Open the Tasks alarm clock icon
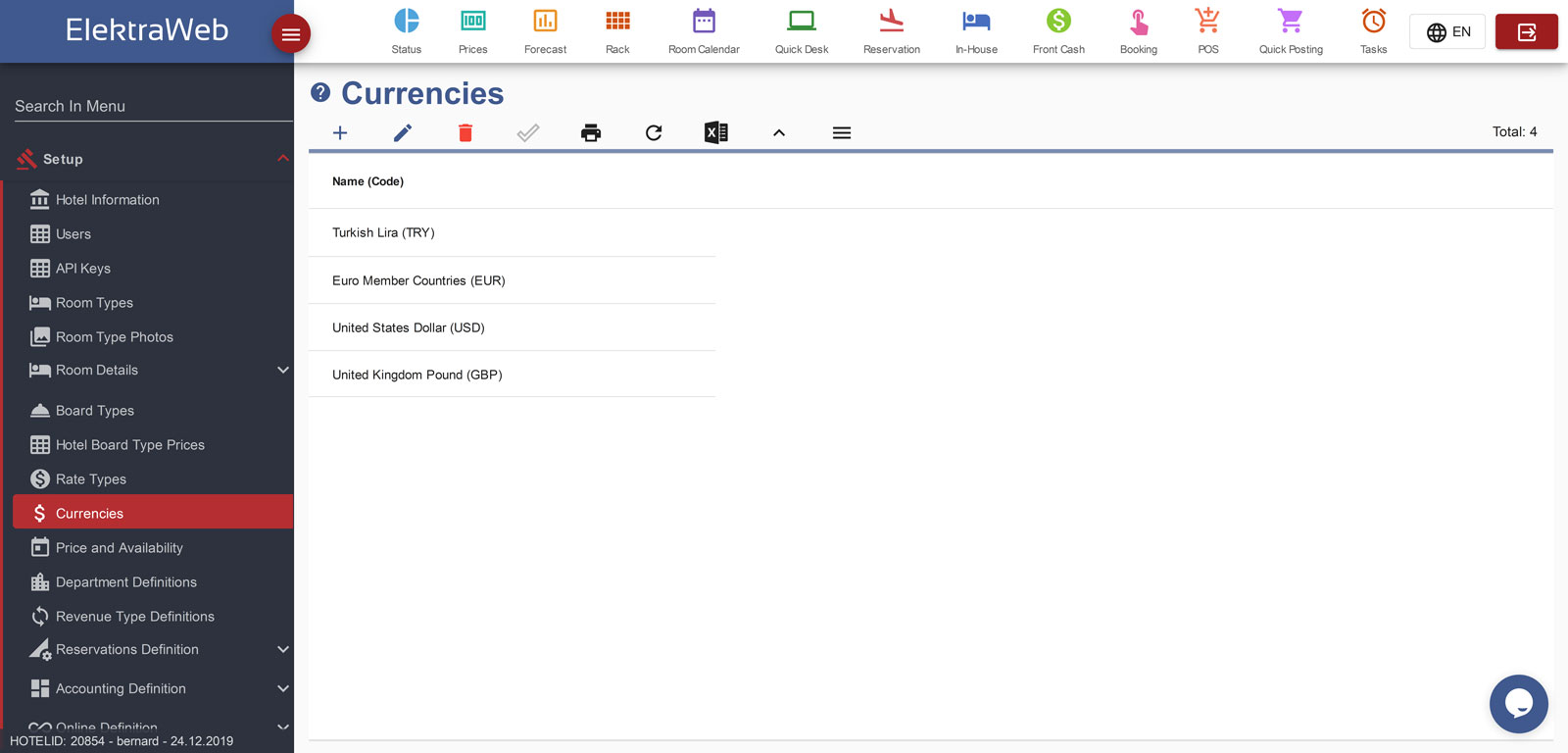 (1374, 22)
